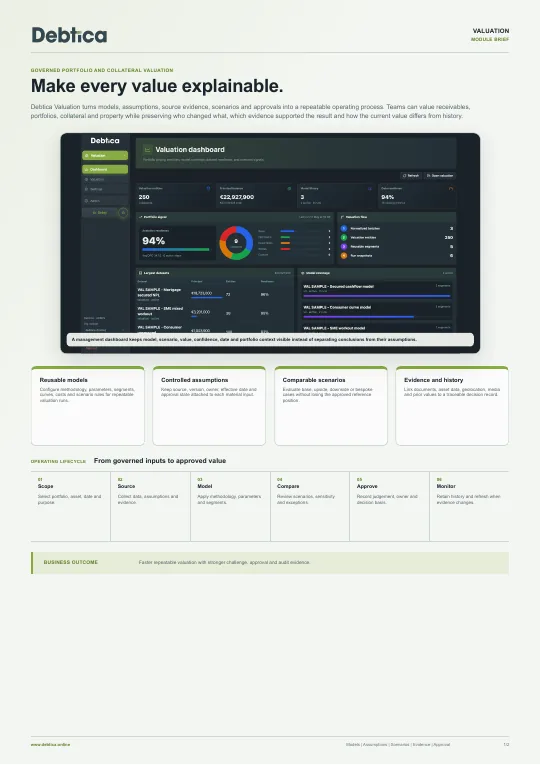
Task: Click the orange icon on the 94% stat card
Action: click(451, 188)
